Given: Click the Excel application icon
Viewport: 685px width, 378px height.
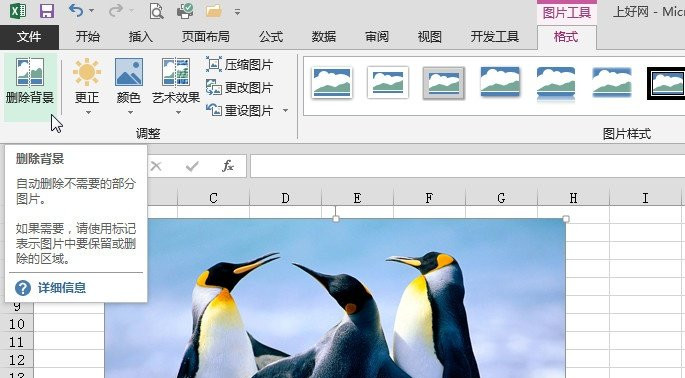Looking at the screenshot, I should click(x=17, y=10).
